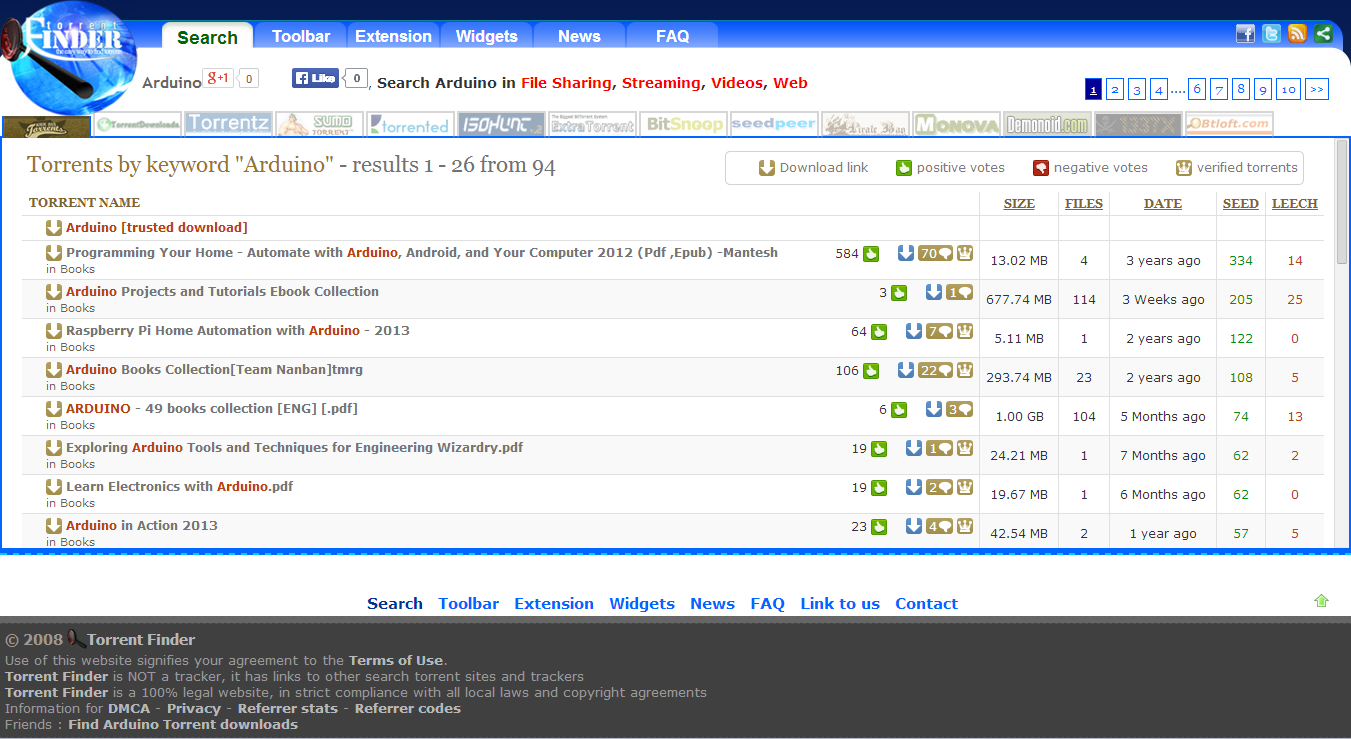Viewport: 1351px width, 739px height.
Task: Open the Facebook share icon in header
Action: [1245, 33]
